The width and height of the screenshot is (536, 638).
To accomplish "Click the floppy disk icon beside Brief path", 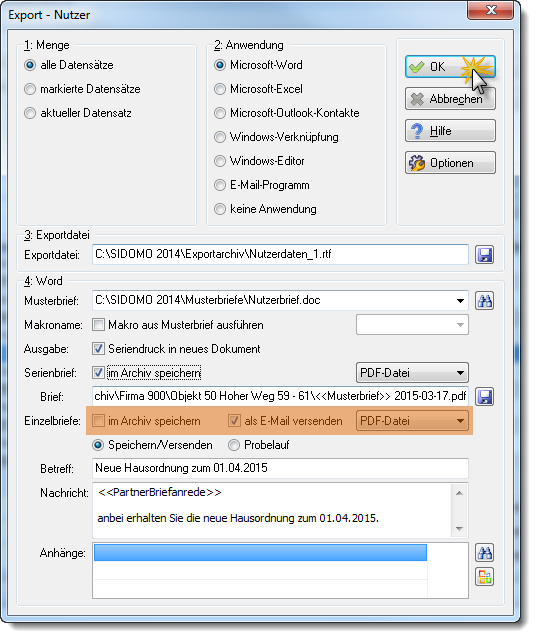I will point(484,397).
